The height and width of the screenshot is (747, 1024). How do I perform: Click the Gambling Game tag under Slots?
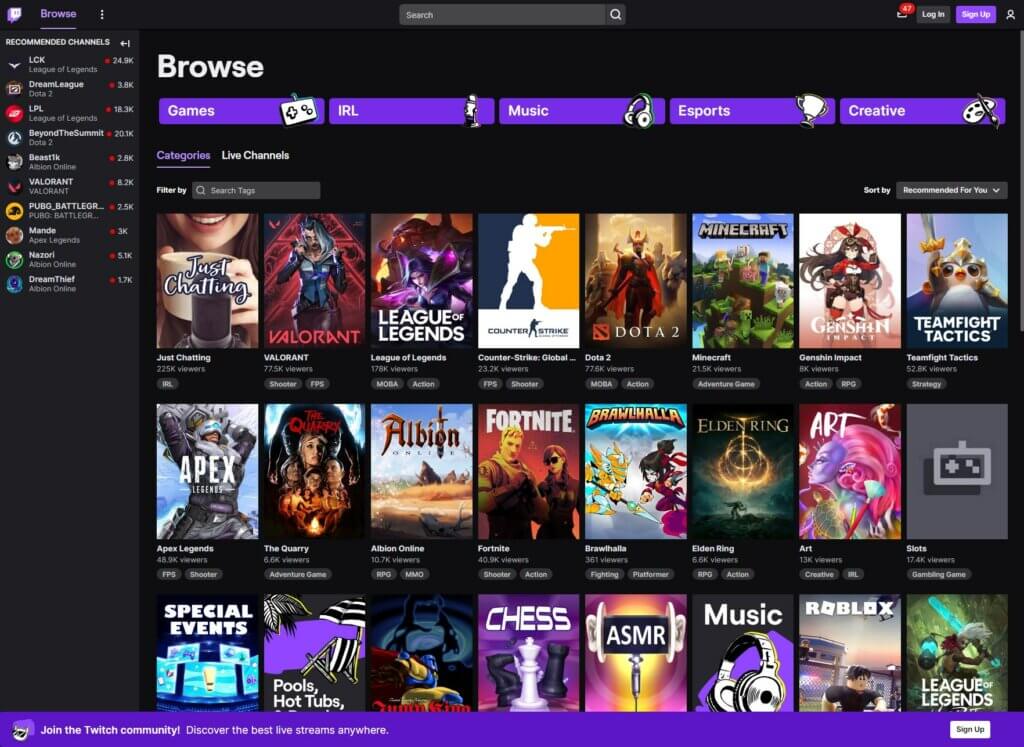pos(938,575)
